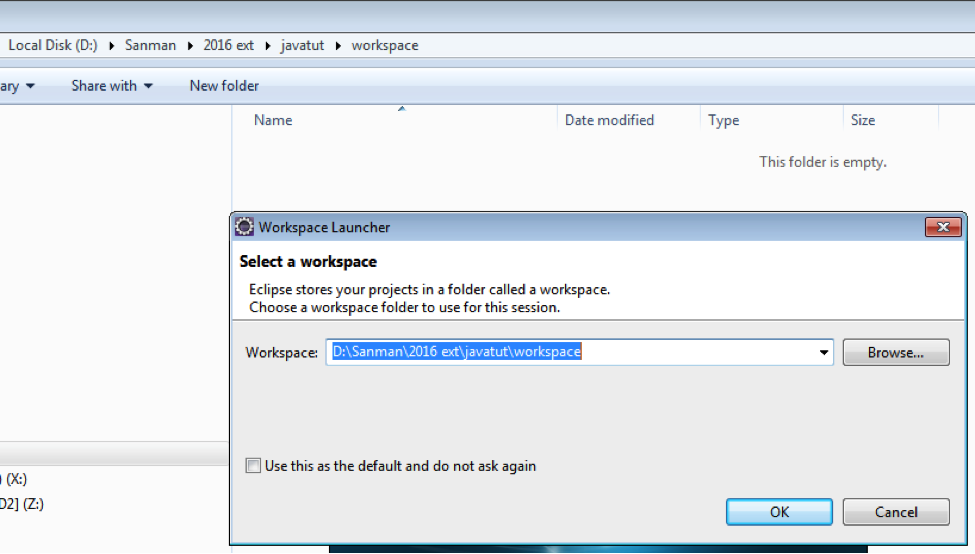This screenshot has height=554, width=975.
Task: Go to Sanman folder in breadcrumb
Action: (x=150, y=45)
